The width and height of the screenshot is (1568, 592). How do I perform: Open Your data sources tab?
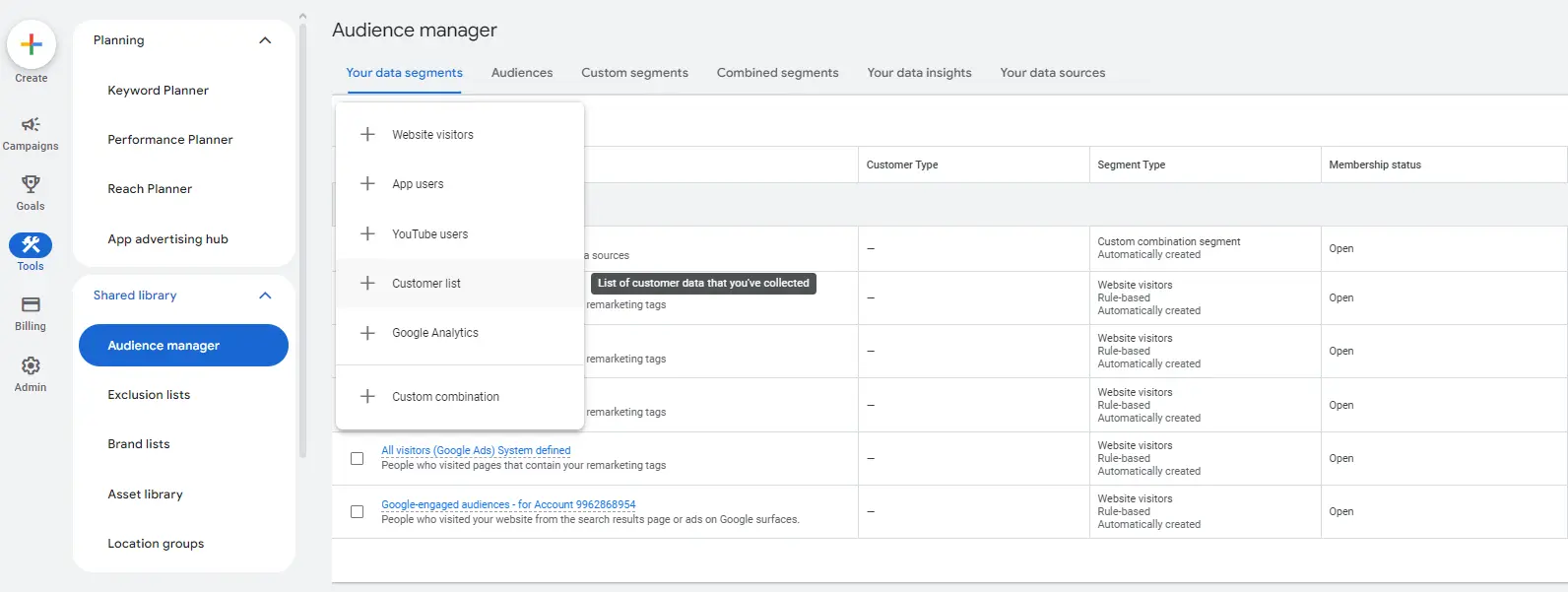(1052, 73)
